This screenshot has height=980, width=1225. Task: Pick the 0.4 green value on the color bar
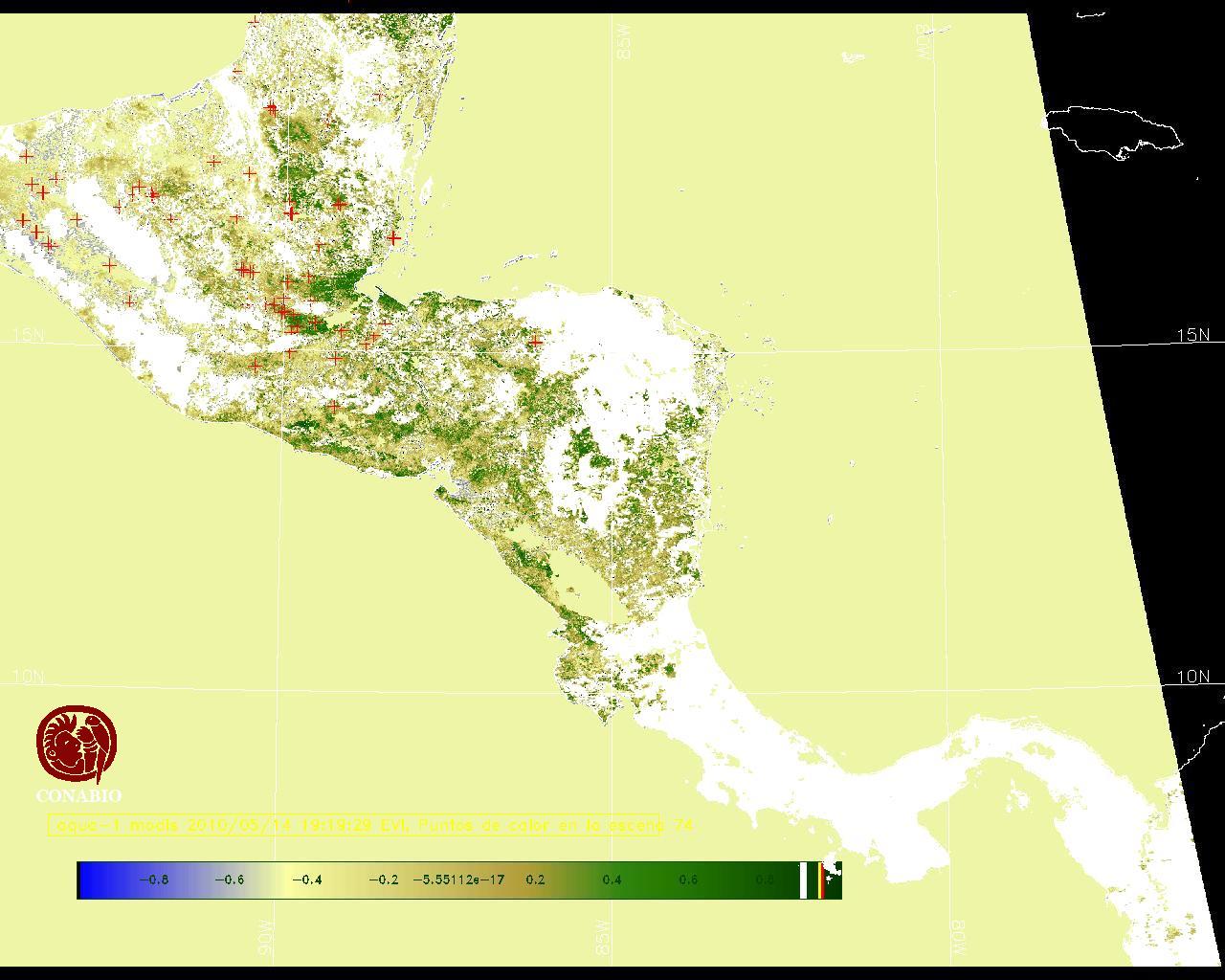click(x=612, y=880)
